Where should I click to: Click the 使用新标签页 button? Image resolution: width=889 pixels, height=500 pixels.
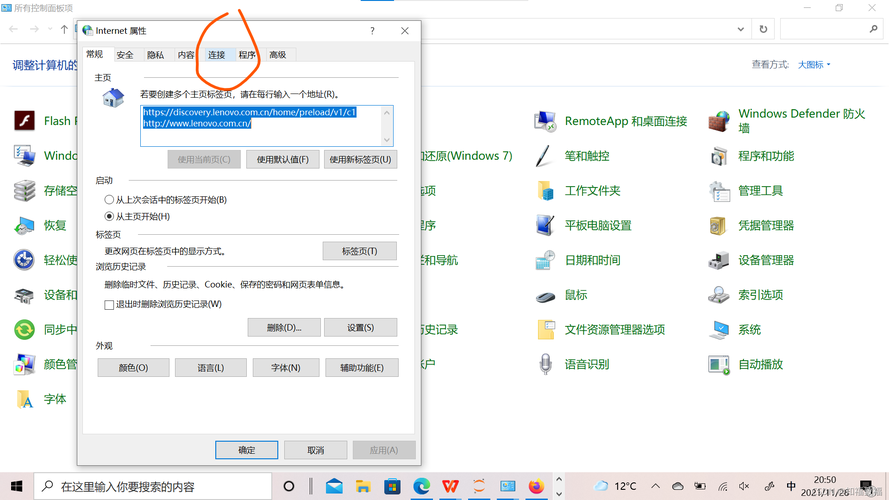point(361,160)
